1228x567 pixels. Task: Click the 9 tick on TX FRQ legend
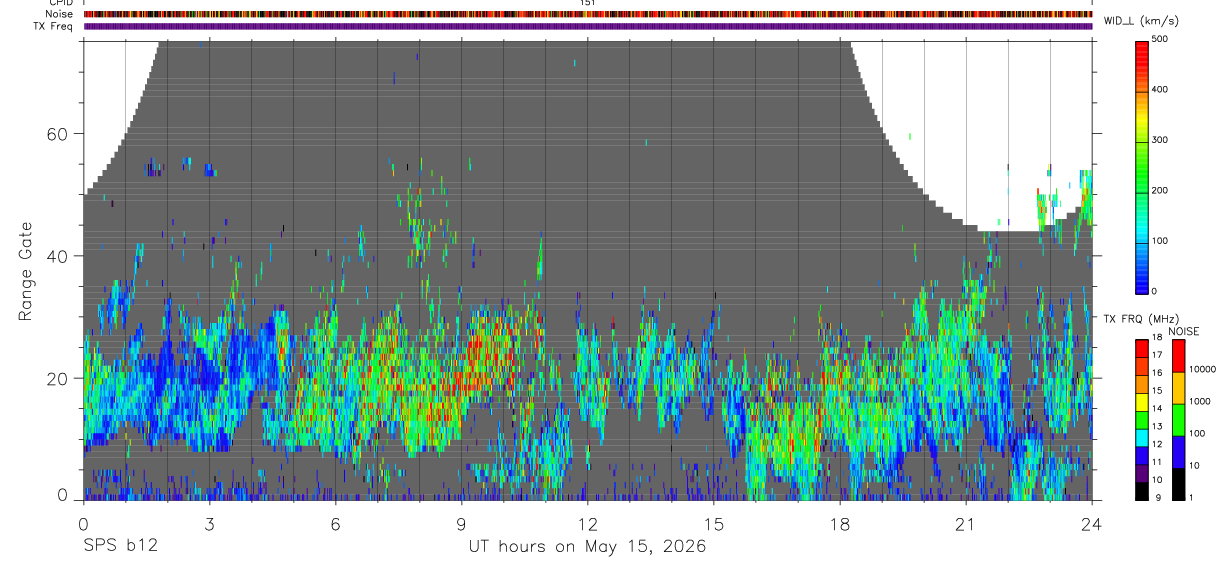[1158, 497]
